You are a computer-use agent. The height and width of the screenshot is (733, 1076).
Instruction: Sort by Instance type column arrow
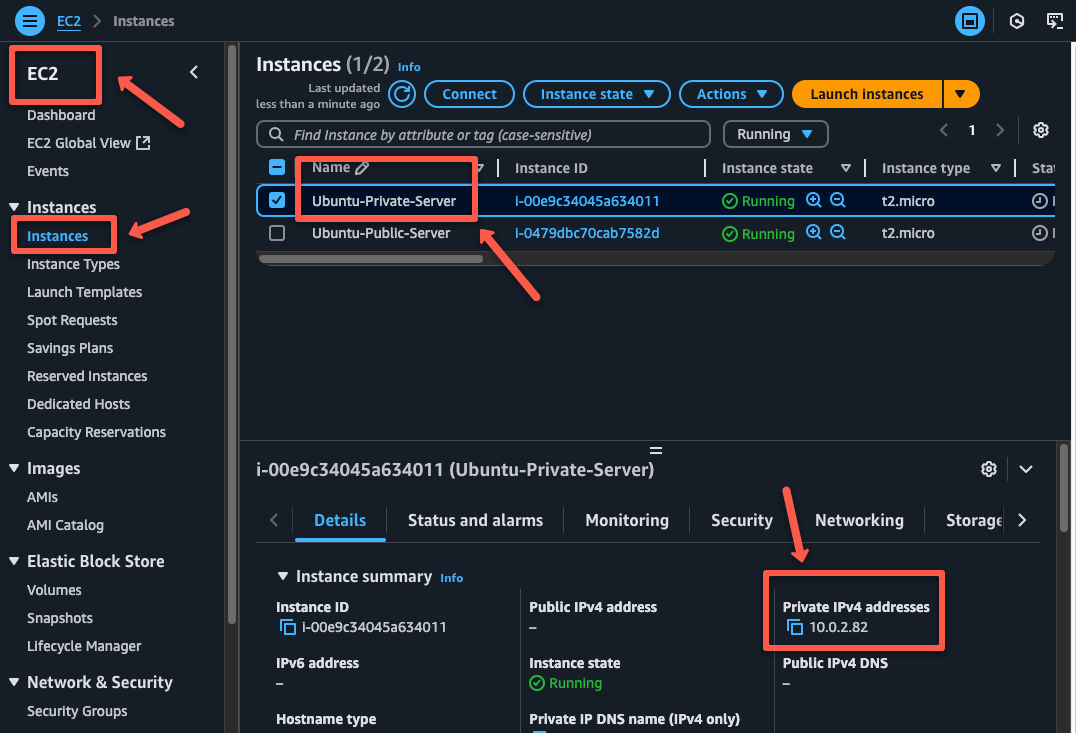[996, 168]
